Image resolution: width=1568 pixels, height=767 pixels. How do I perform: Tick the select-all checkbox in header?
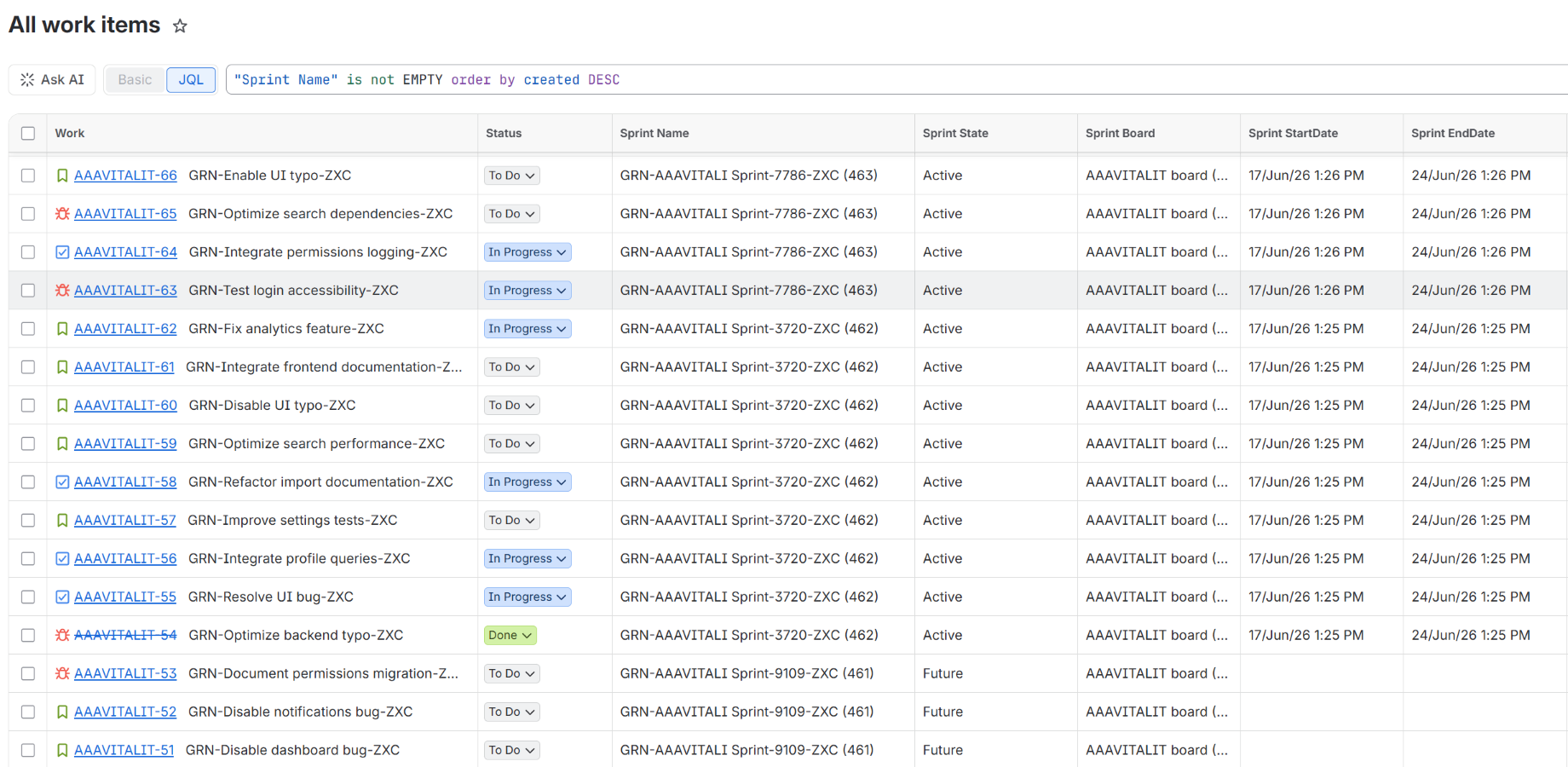pyautogui.click(x=28, y=134)
